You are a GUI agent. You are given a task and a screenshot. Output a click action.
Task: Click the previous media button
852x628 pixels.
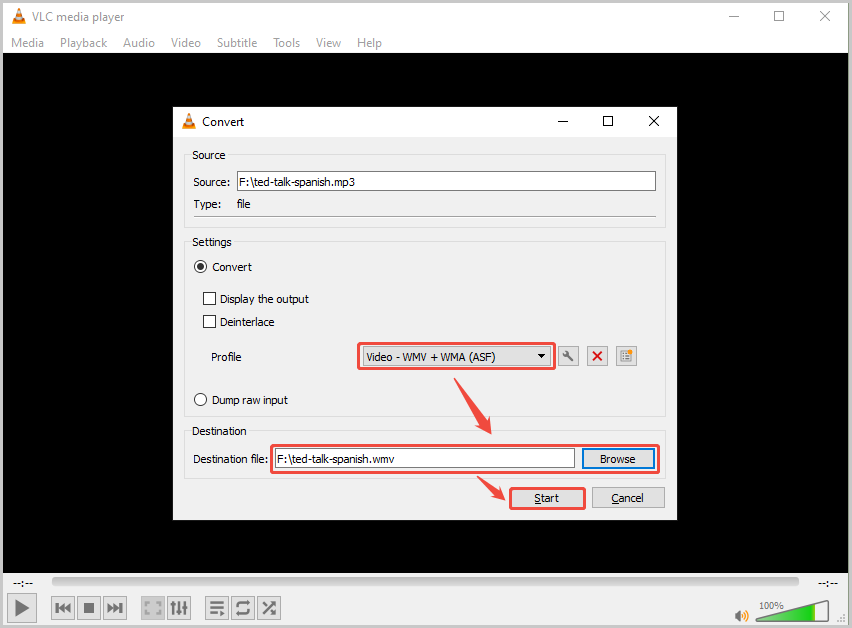pos(62,608)
